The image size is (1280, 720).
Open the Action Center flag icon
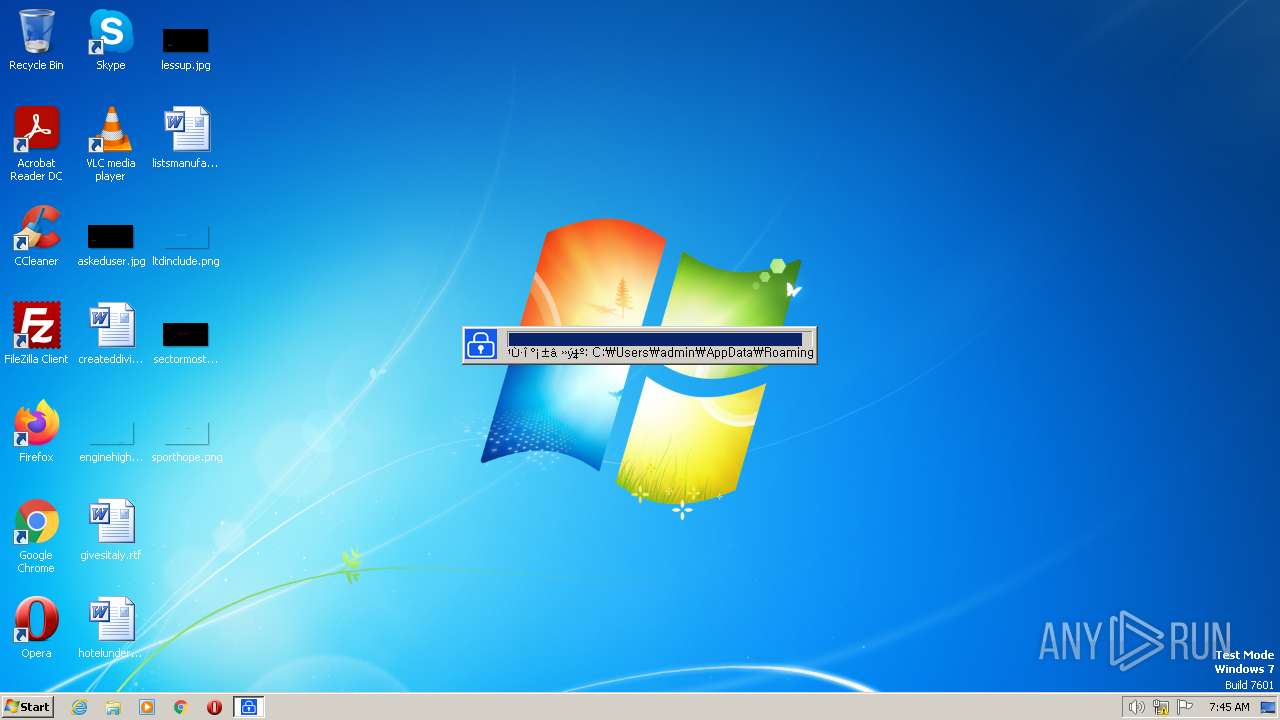click(x=1185, y=707)
